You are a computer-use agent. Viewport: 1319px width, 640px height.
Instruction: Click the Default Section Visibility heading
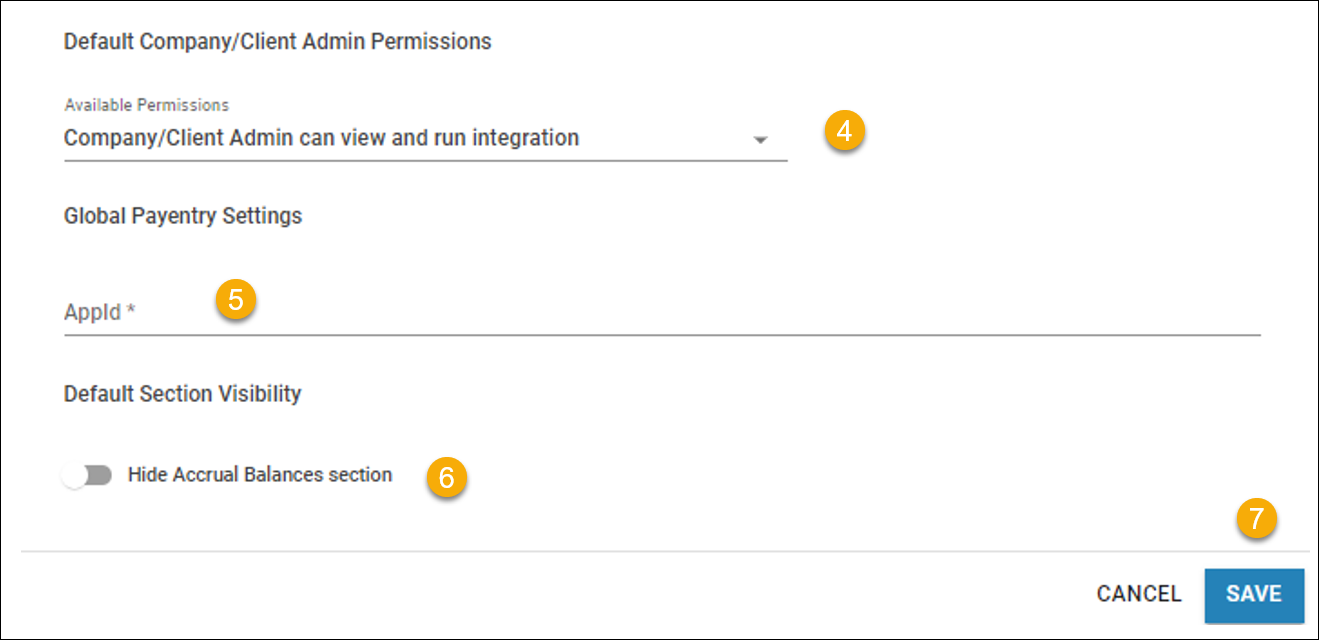click(x=183, y=393)
